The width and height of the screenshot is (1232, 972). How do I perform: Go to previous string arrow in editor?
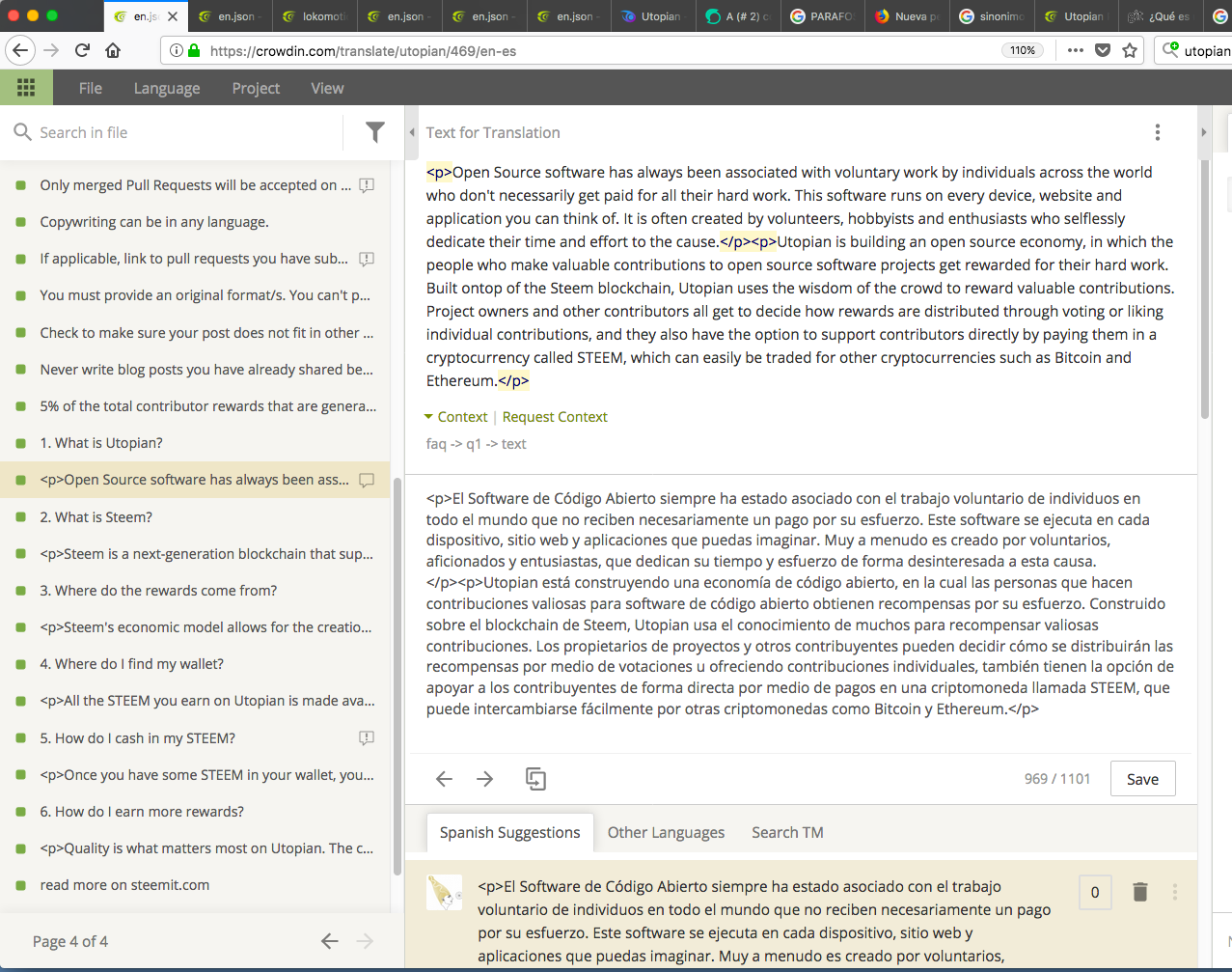[x=444, y=779]
